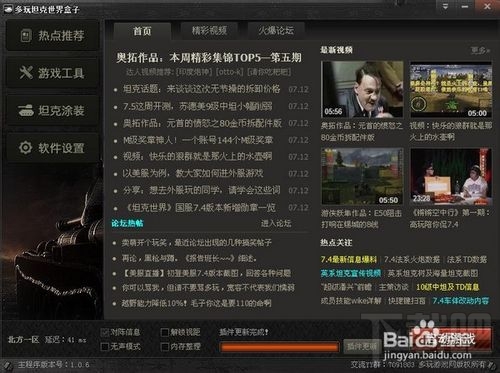Open news 视频：快乐的狼群
This screenshot has height=373, width=500.
197,157
